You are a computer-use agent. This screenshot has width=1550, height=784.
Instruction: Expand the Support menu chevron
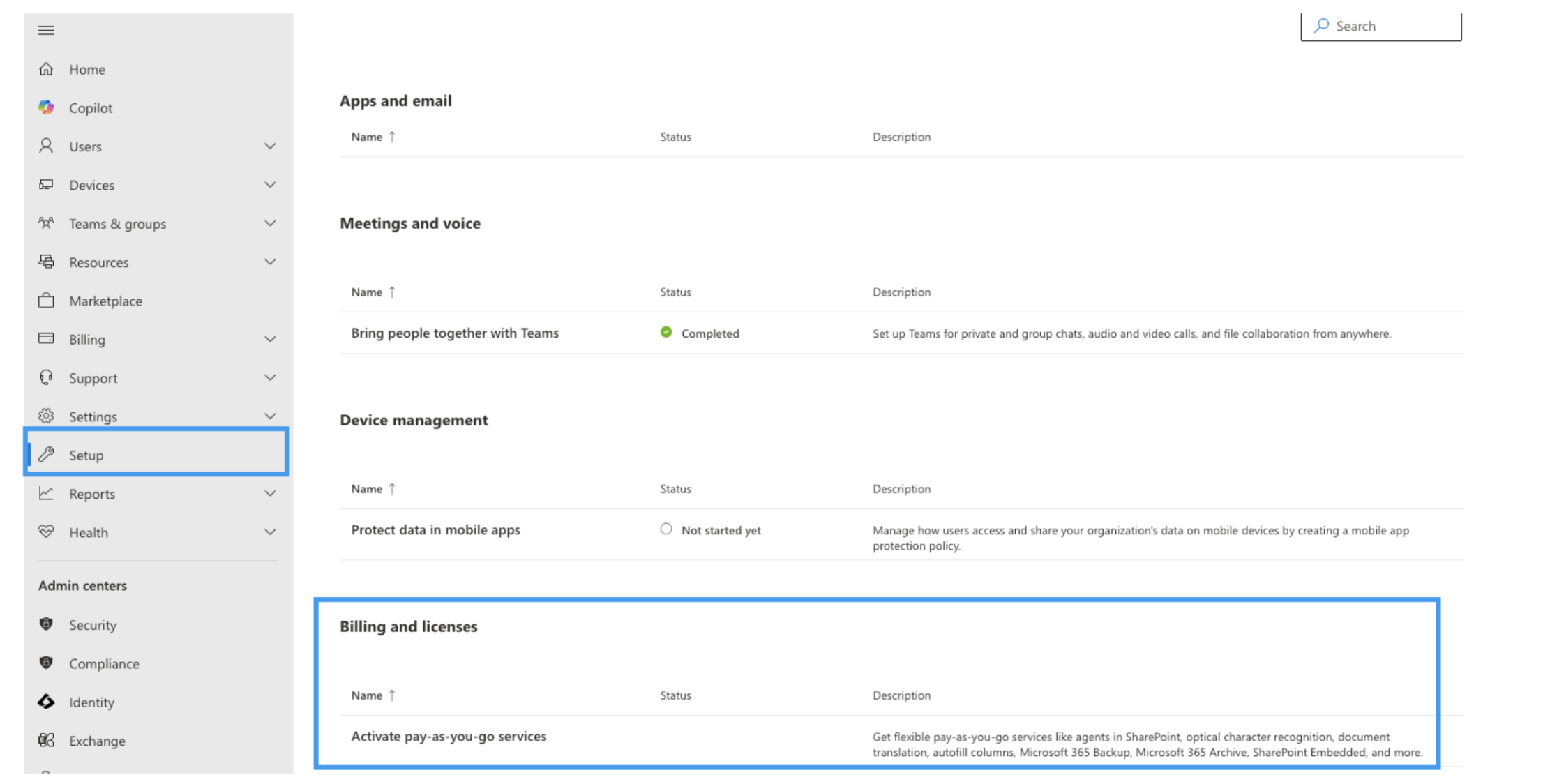pos(270,377)
